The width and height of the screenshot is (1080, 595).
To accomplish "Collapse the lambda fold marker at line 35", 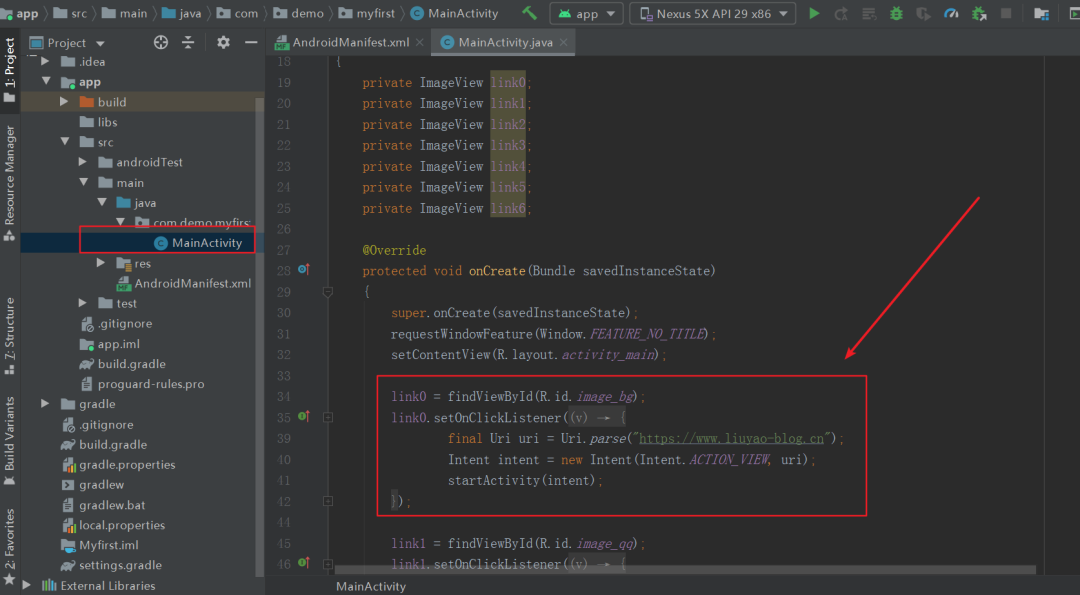I will click(328, 417).
